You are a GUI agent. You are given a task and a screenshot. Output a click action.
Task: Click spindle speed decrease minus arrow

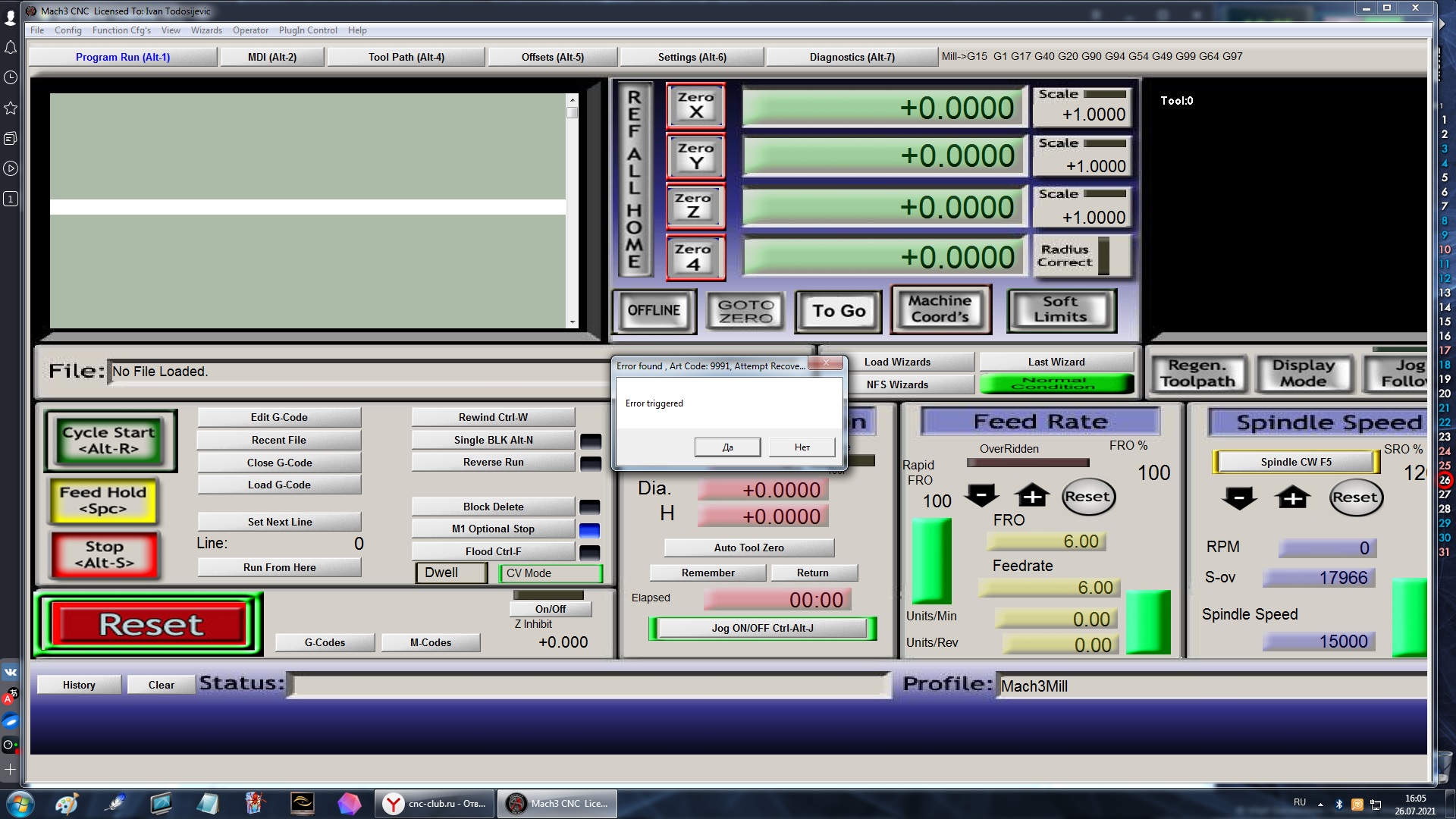[1239, 498]
